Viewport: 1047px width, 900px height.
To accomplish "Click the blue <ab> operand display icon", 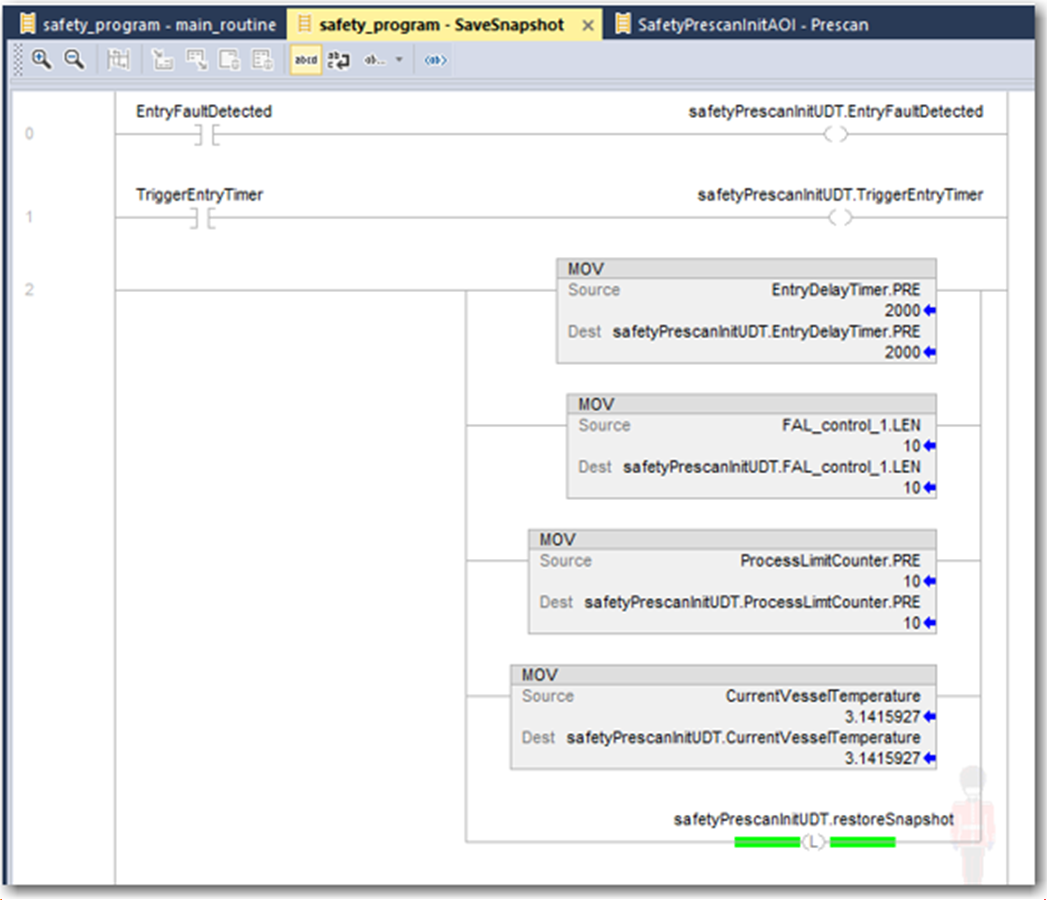I will (434, 60).
